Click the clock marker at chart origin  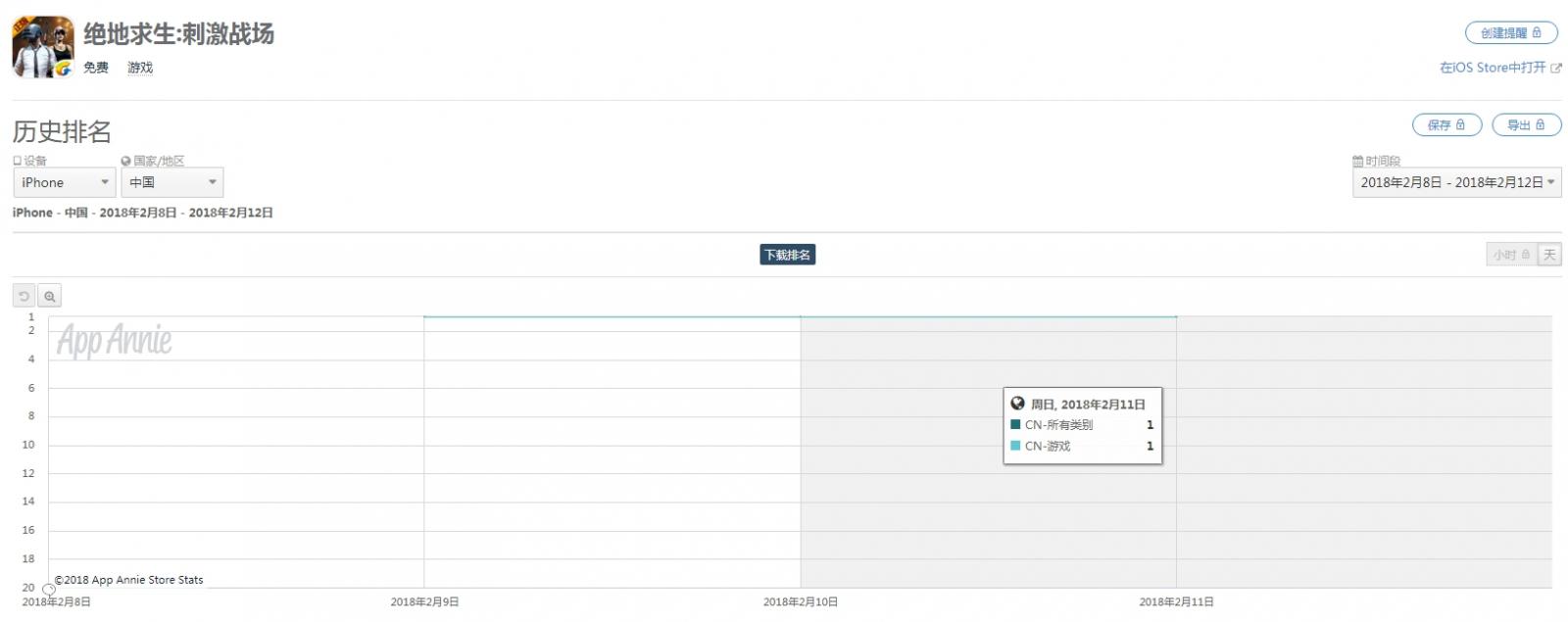49,589
